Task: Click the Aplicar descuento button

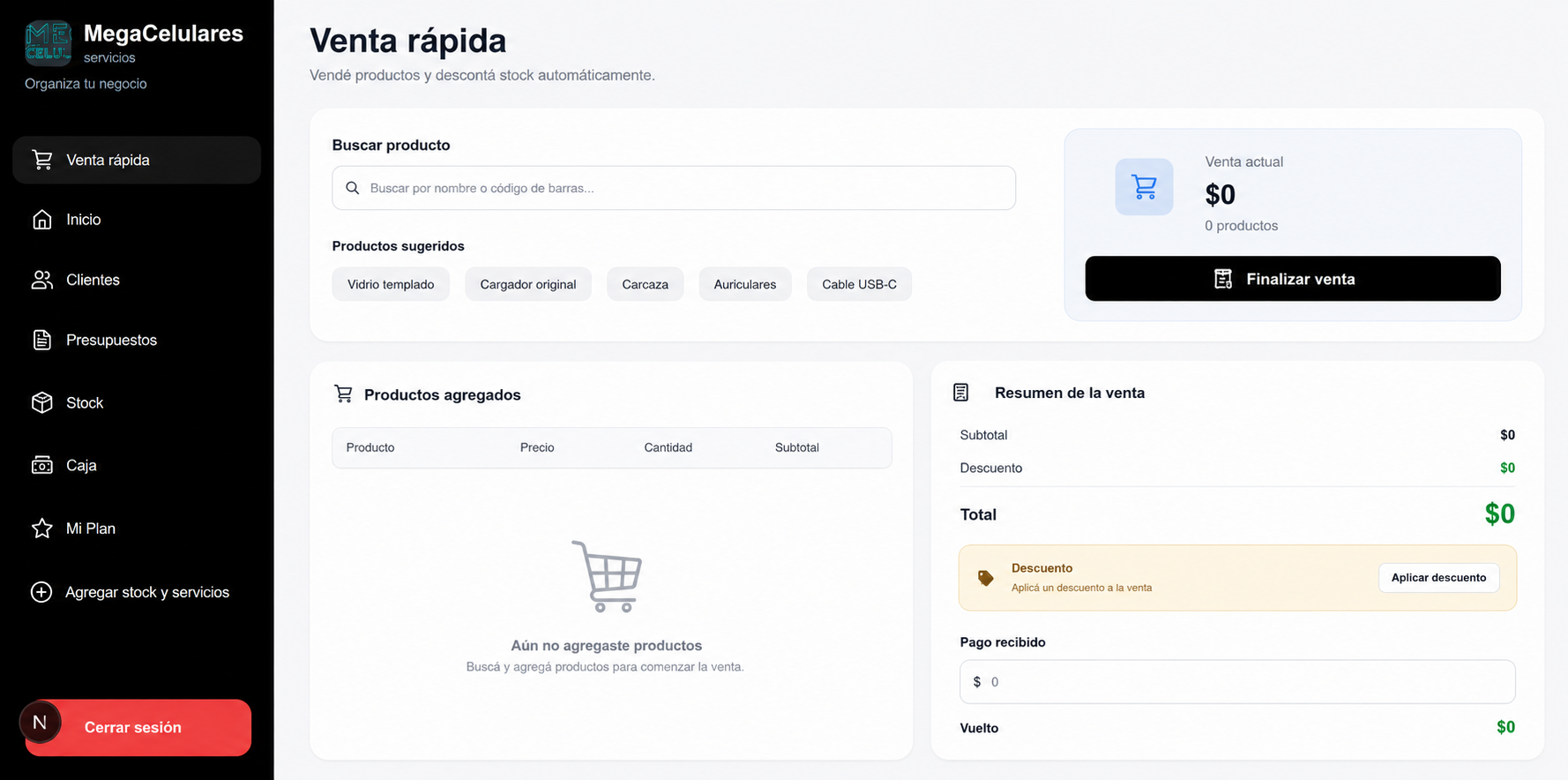Action: (1438, 578)
